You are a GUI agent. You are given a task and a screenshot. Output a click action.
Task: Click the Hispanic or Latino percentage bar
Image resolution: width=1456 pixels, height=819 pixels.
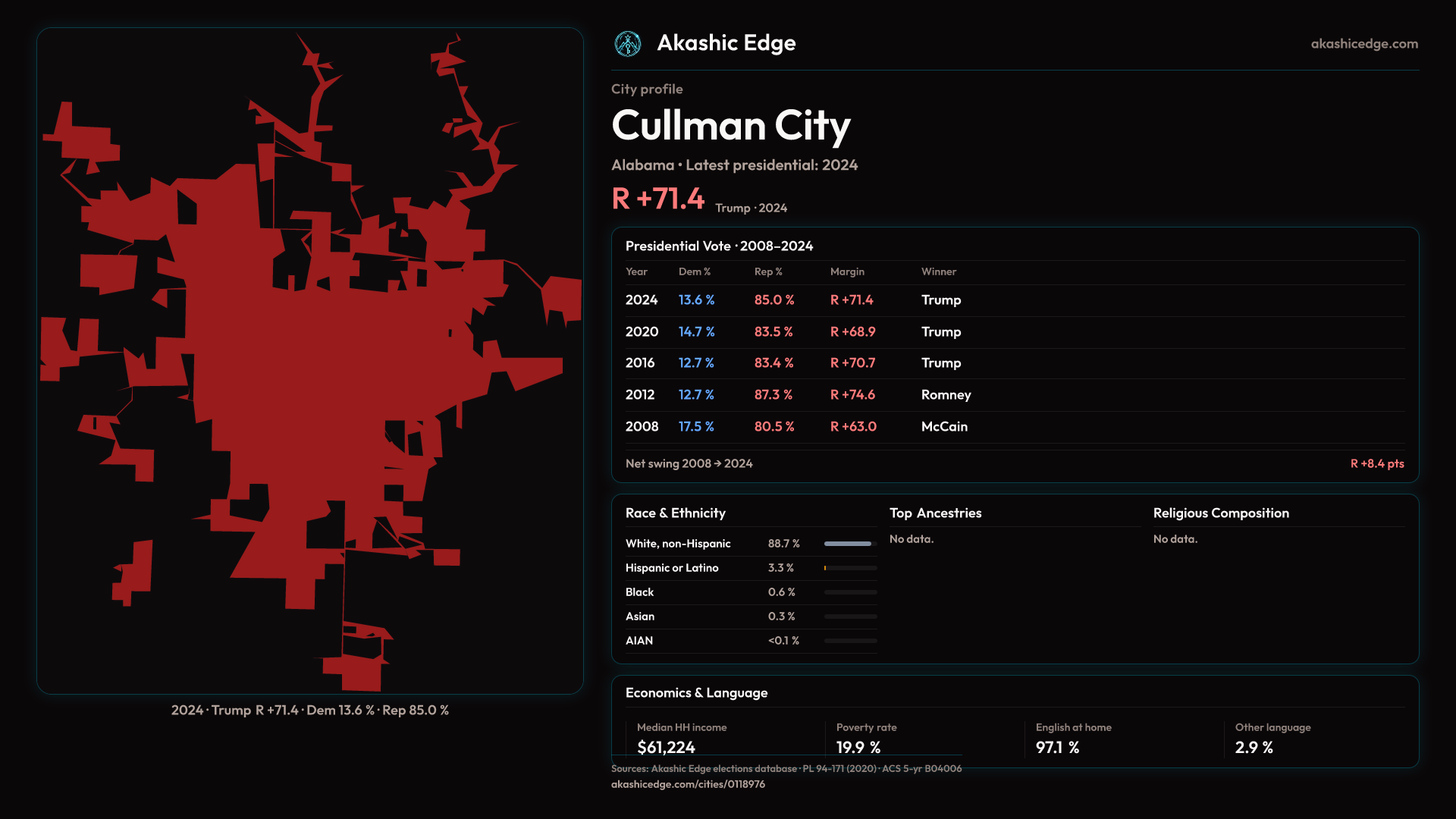click(850, 568)
